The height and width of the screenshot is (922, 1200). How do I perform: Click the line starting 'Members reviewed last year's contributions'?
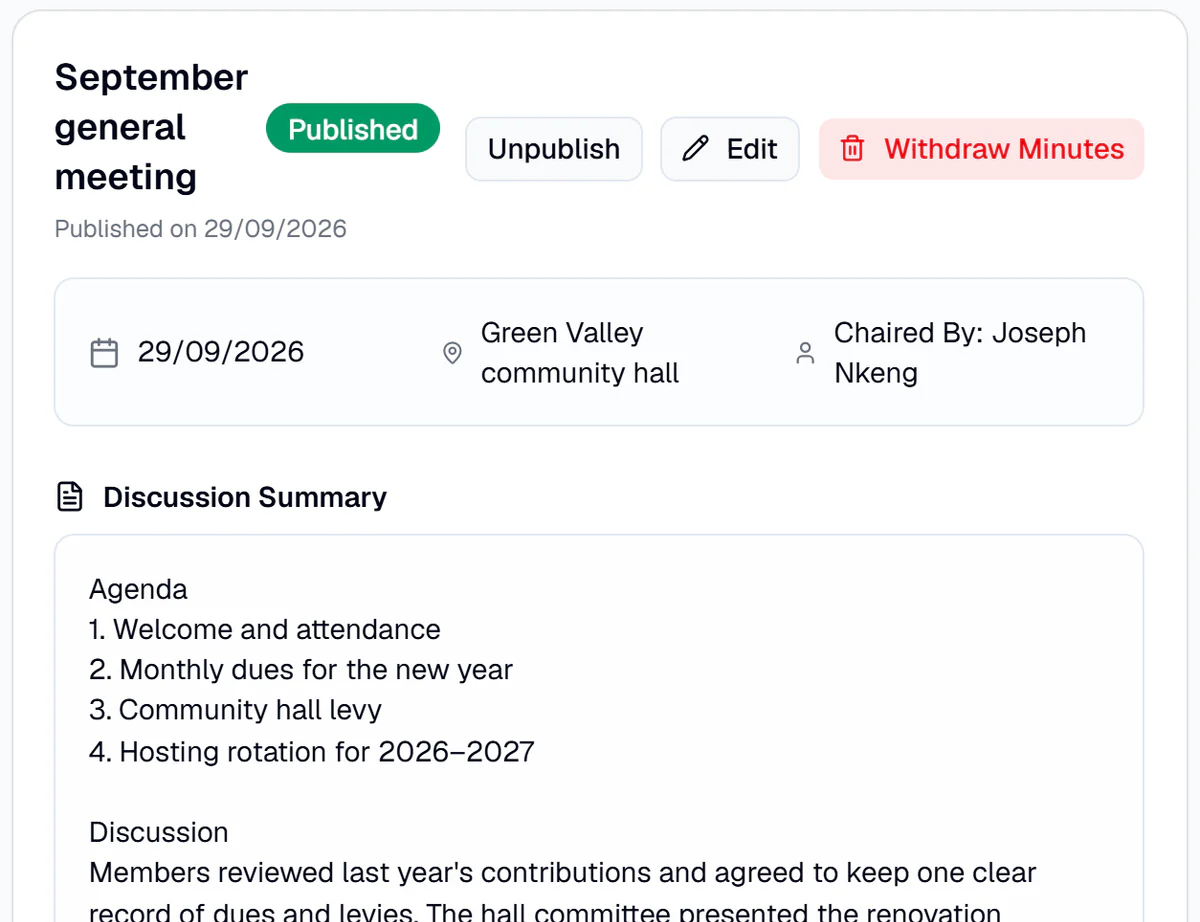pyautogui.click(x=563, y=873)
